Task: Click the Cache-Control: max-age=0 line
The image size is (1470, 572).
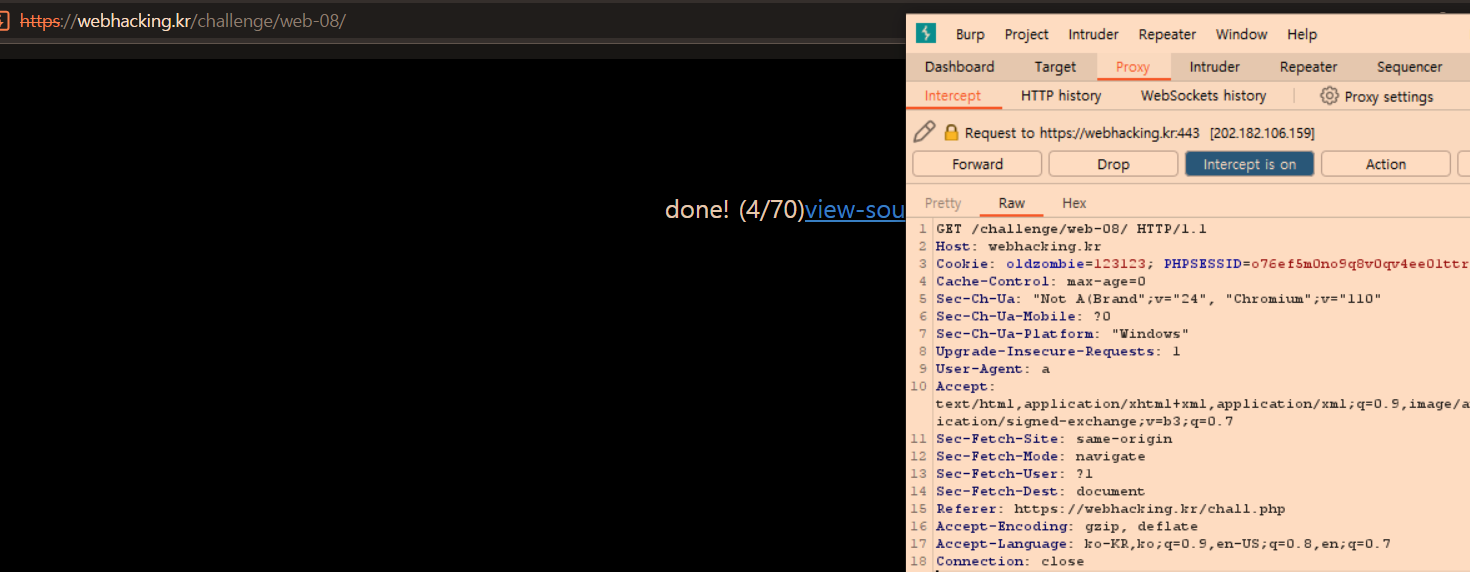Action: tap(1040, 281)
